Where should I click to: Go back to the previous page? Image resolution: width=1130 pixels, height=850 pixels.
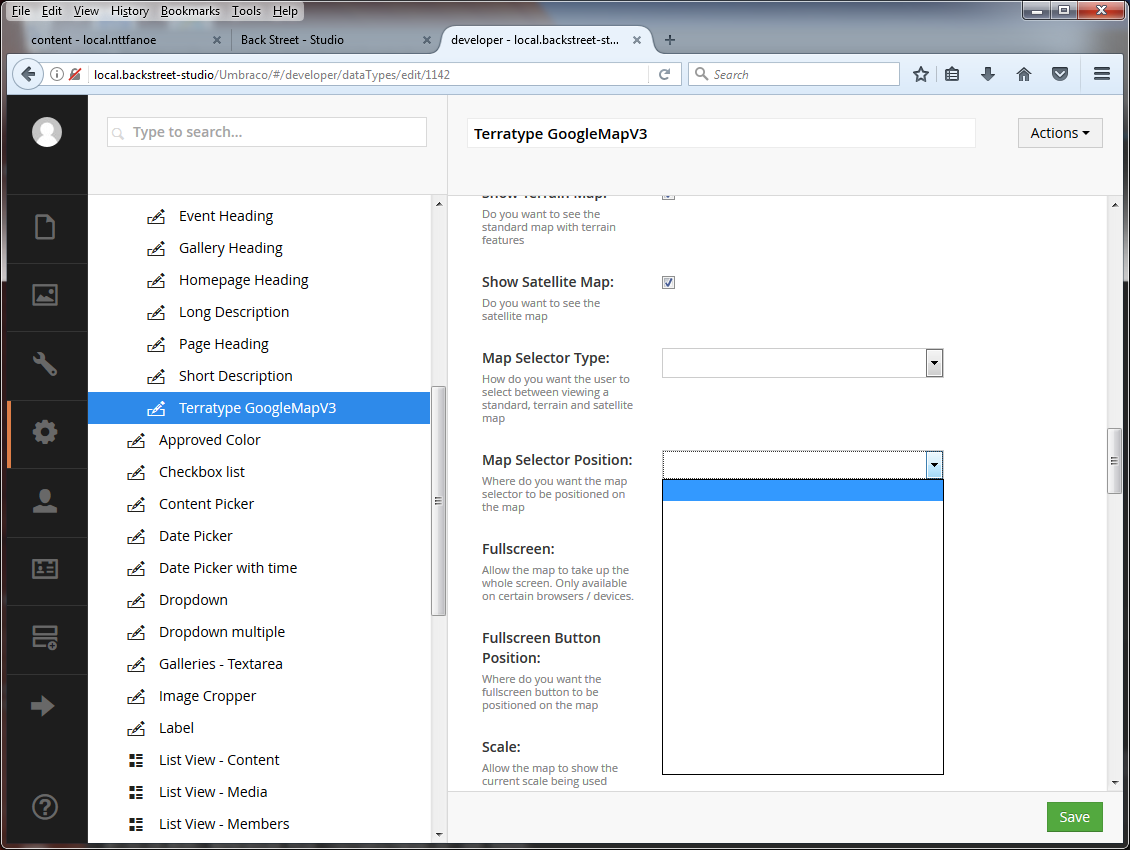point(27,74)
